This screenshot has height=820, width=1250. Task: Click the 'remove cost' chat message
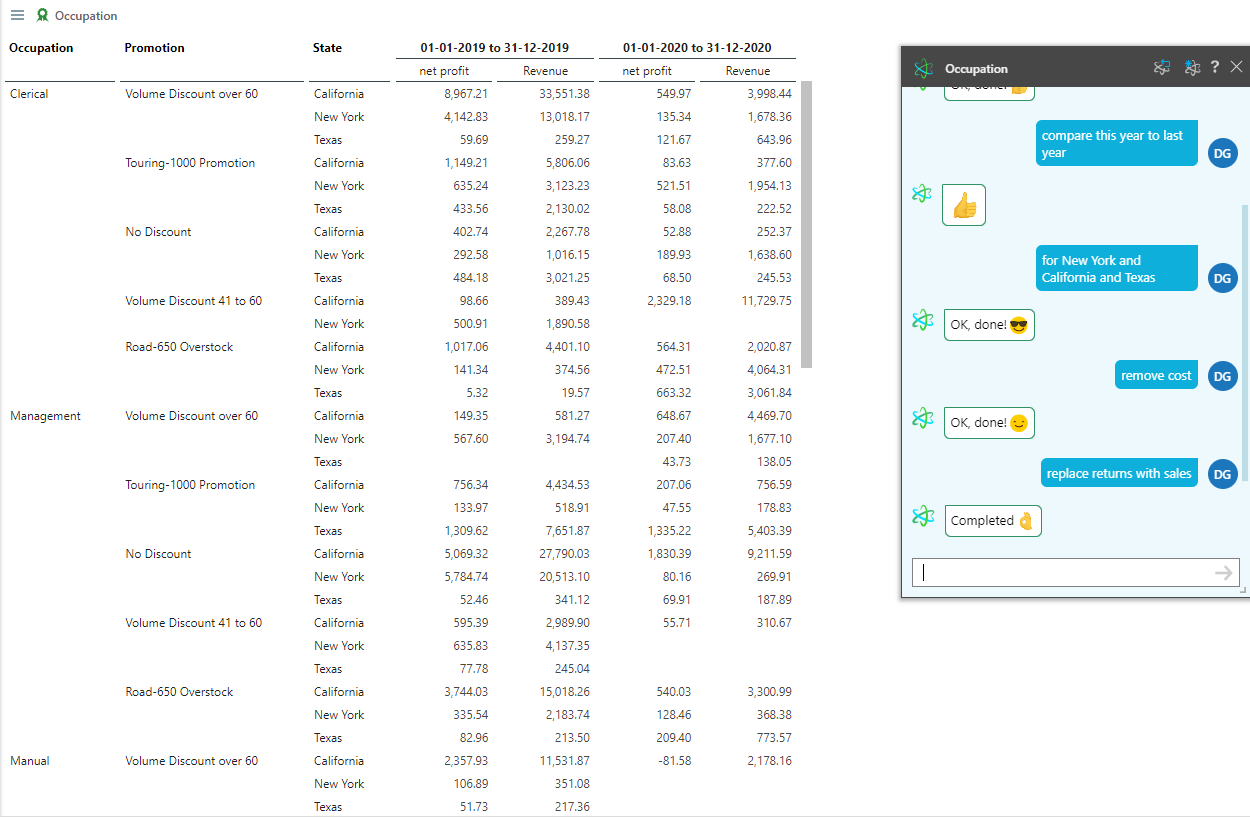1156,375
